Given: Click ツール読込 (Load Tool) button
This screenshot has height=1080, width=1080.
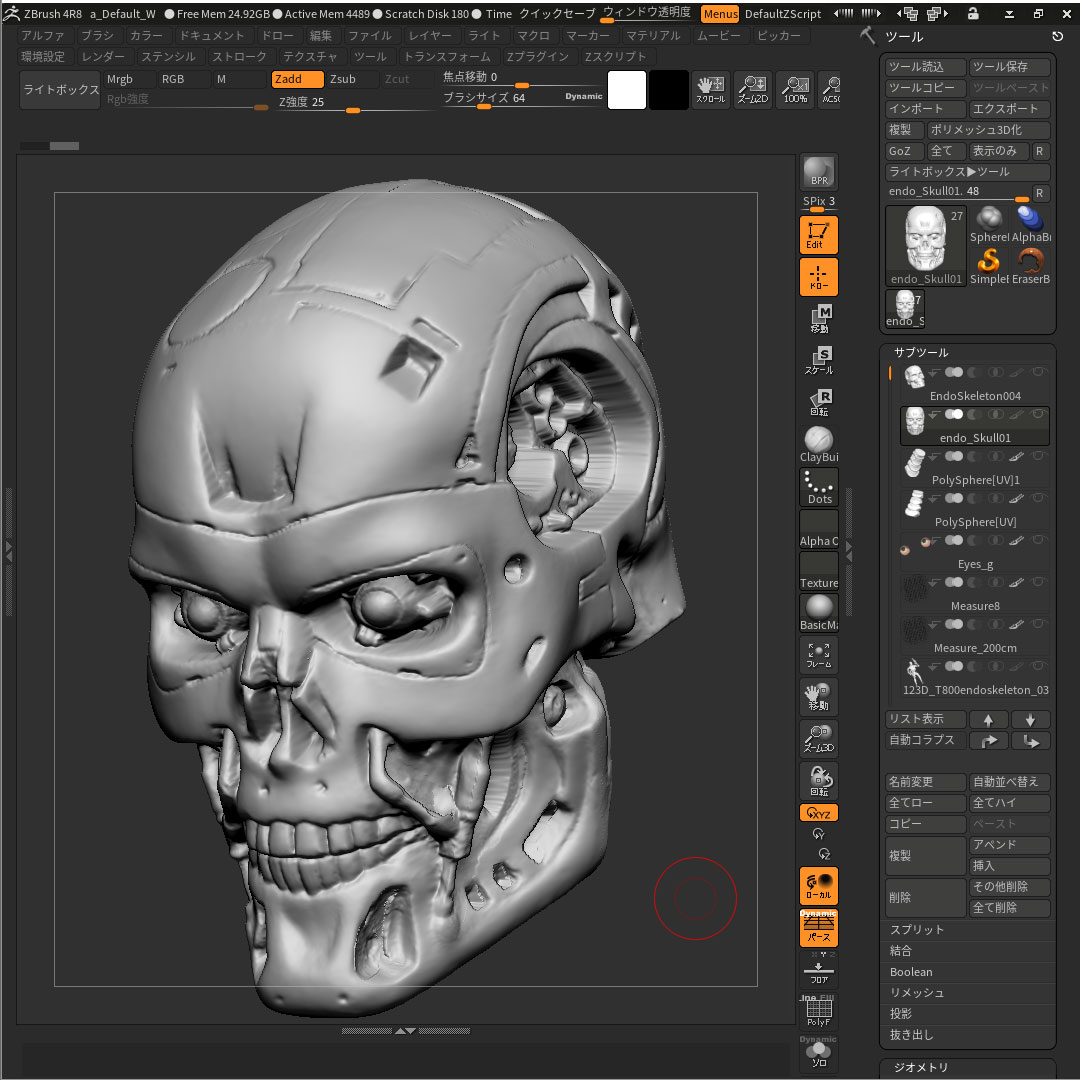Looking at the screenshot, I should [x=925, y=67].
